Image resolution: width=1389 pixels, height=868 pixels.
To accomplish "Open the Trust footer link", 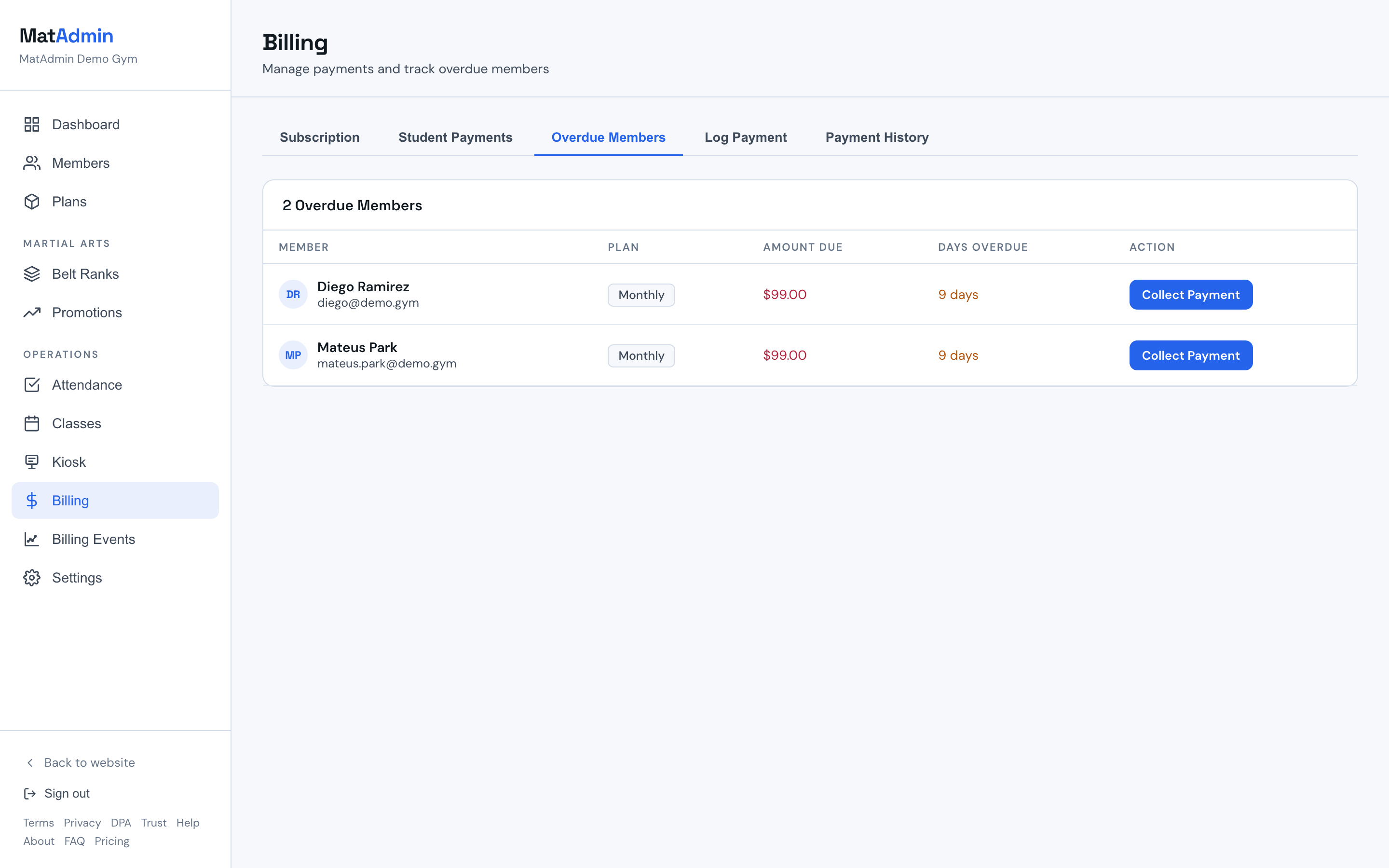I will pos(154,823).
